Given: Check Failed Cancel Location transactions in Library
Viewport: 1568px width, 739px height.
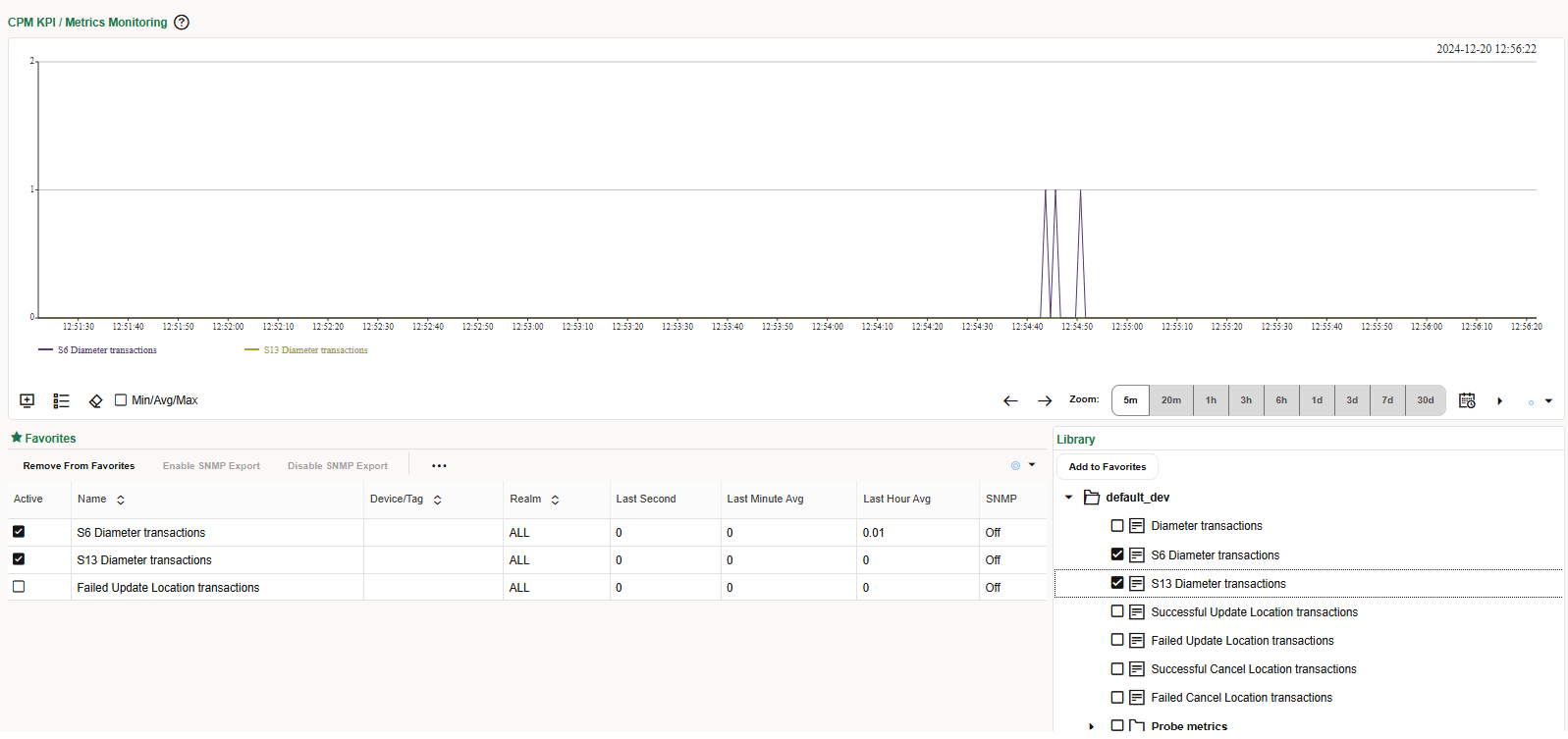Looking at the screenshot, I should click(1117, 697).
